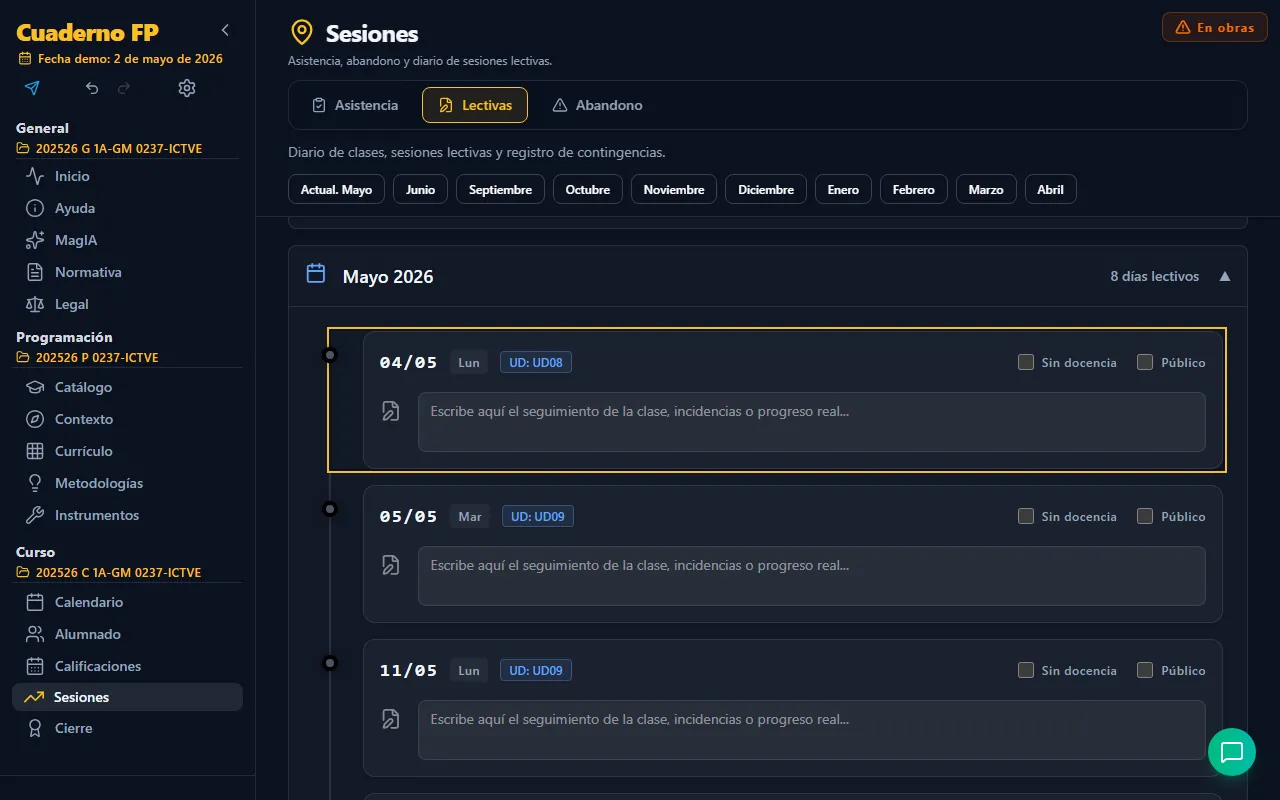The image size is (1280, 800).
Task: Jump to the Septiembre month button
Action: (x=500, y=189)
